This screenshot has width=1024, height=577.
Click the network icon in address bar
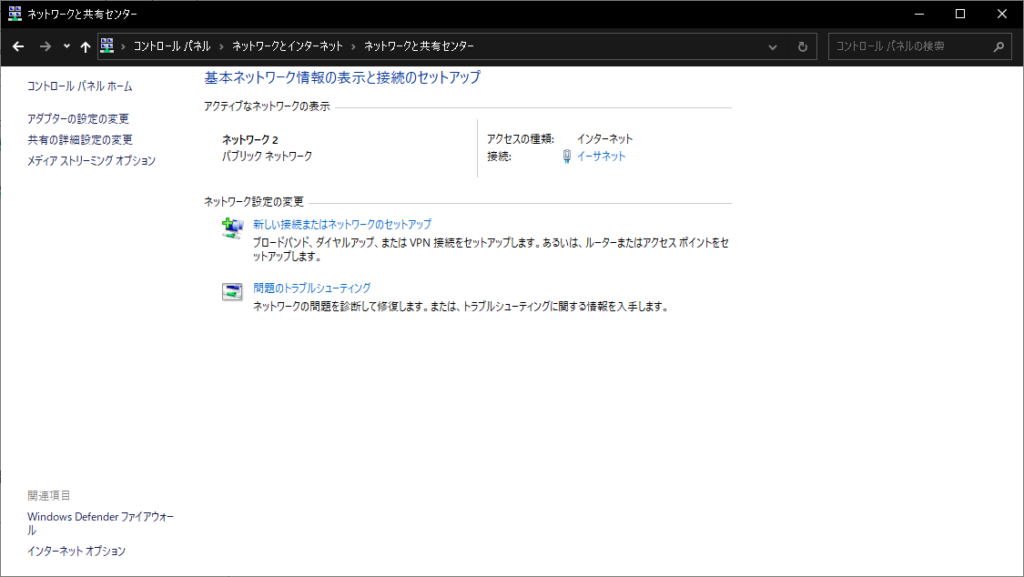pyautogui.click(x=108, y=46)
